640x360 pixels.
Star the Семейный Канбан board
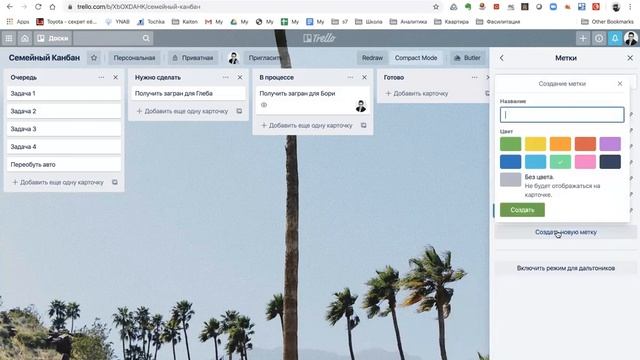click(94, 58)
